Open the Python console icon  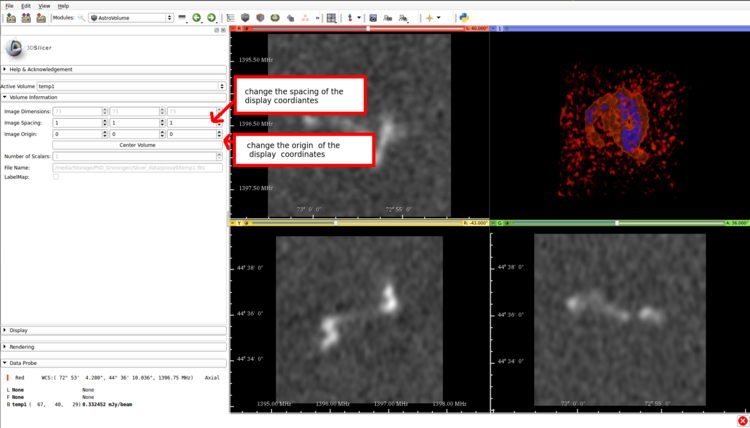464,18
